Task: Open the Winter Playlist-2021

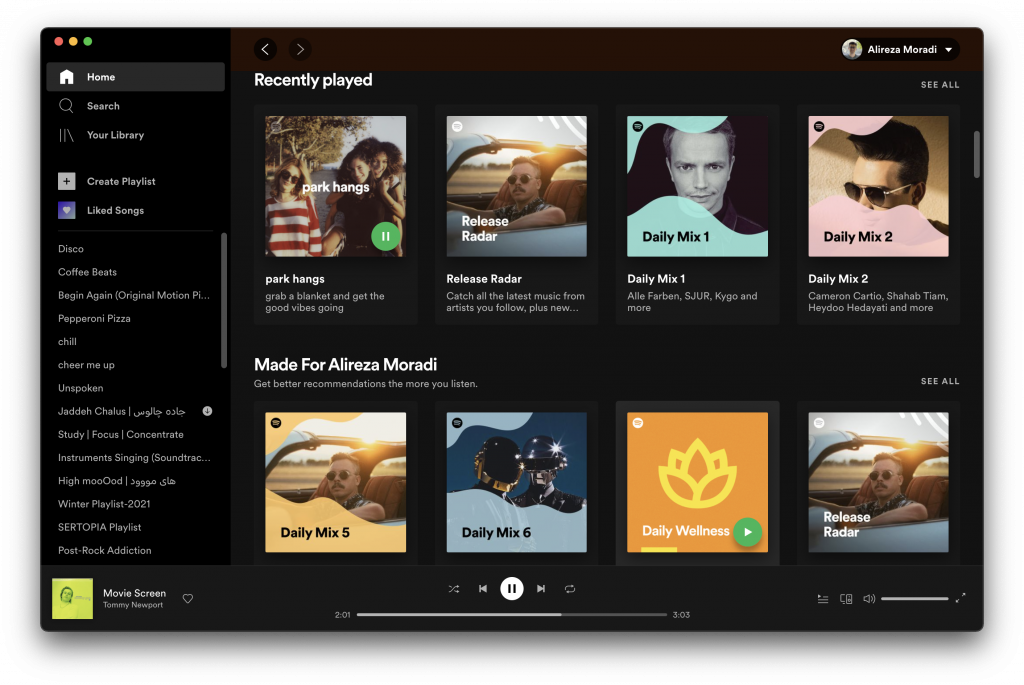Action: (x=104, y=504)
